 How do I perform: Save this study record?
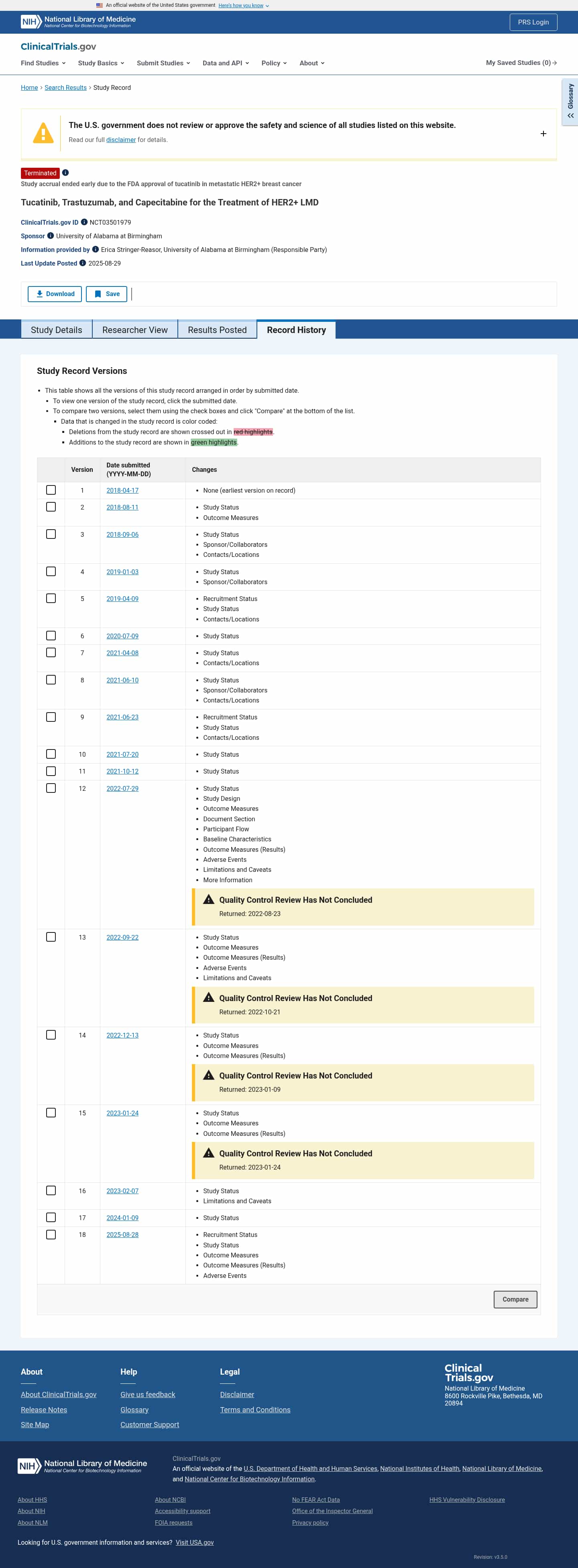point(107,294)
